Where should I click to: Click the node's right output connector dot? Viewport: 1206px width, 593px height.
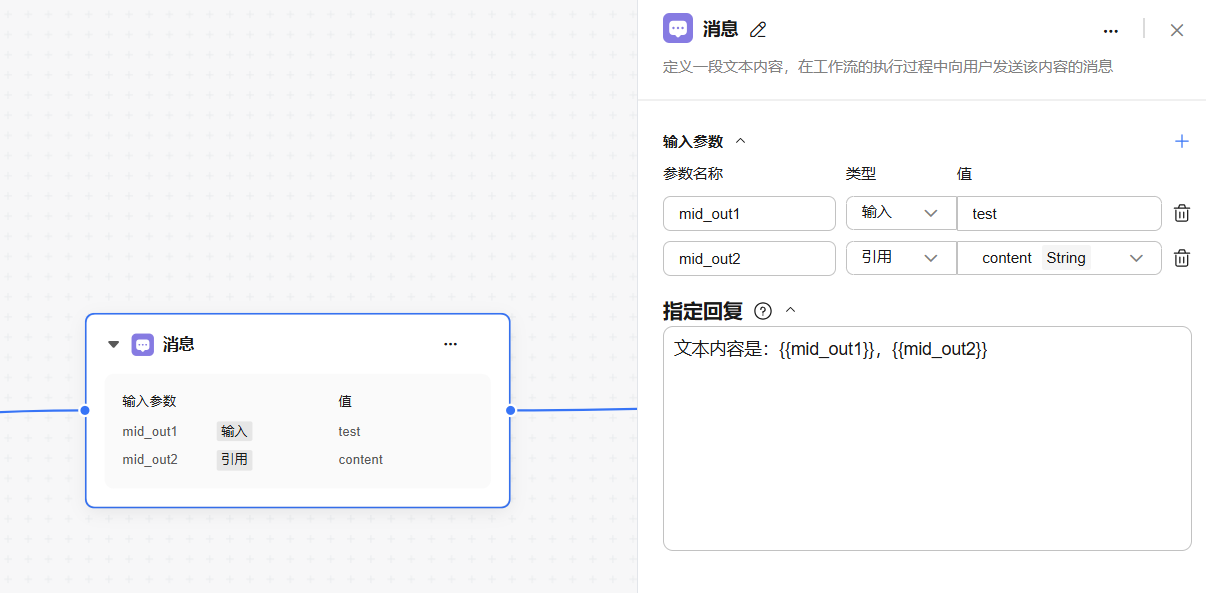(x=510, y=410)
